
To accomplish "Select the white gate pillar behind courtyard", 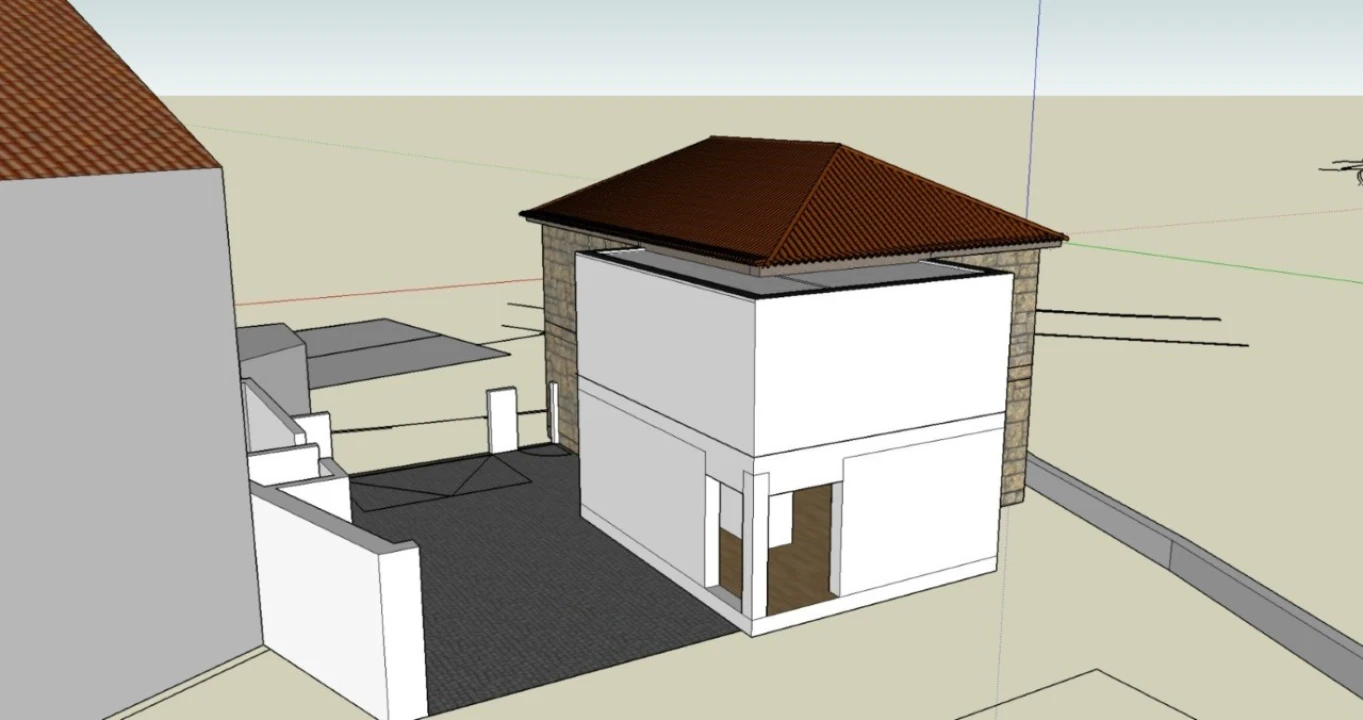I will coord(502,420).
